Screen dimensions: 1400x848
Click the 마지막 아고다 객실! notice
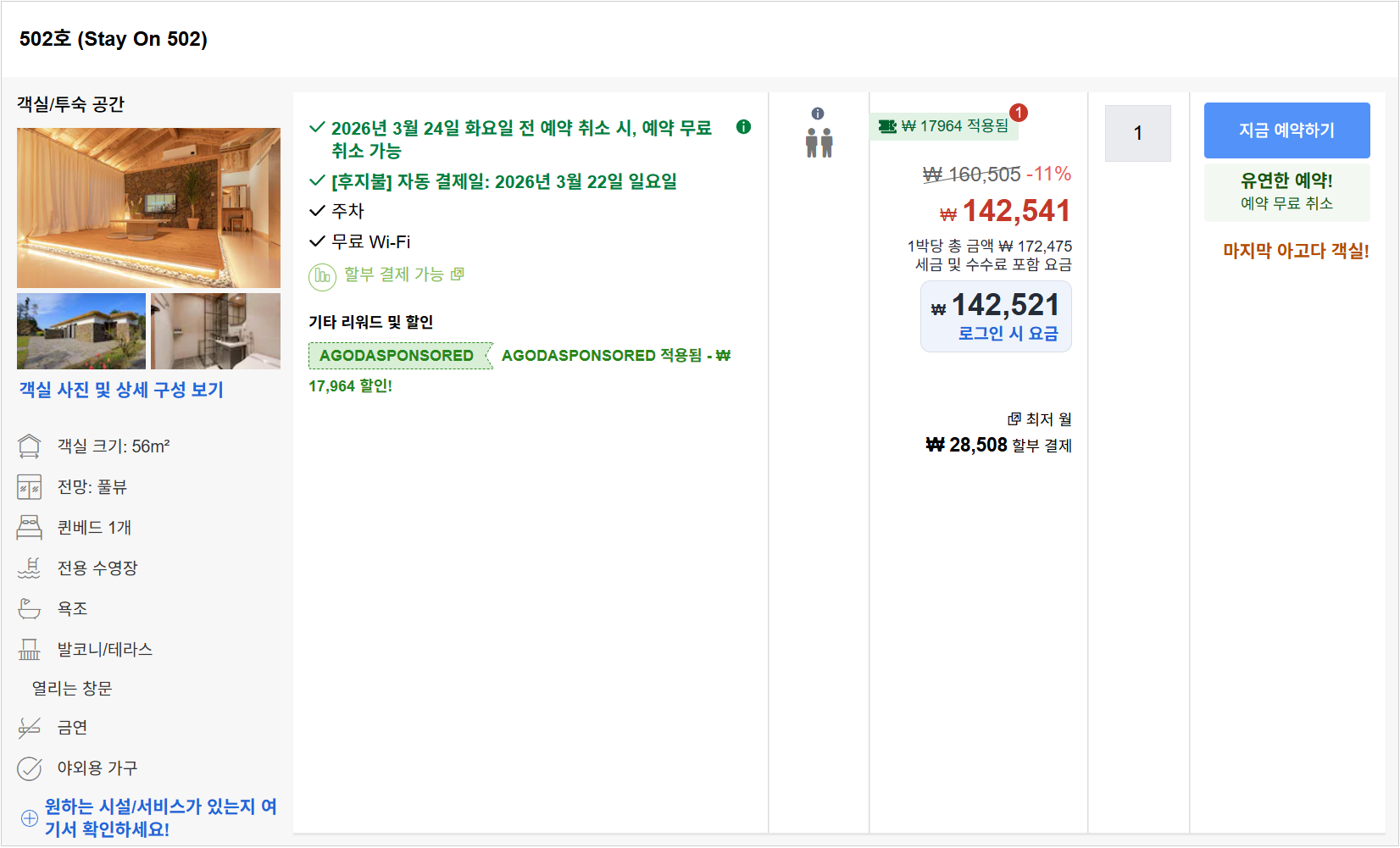tap(1296, 251)
